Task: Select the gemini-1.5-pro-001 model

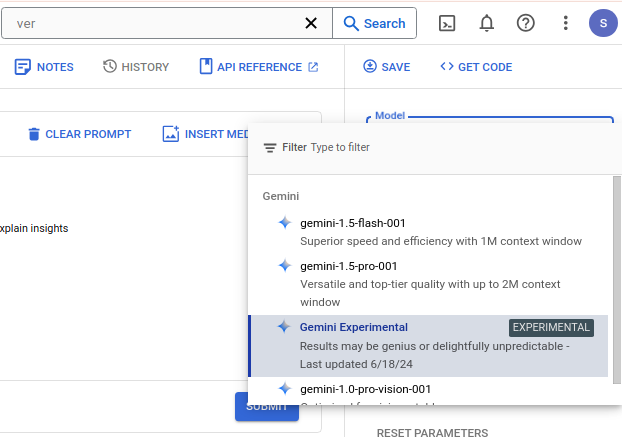Action: click(x=428, y=284)
